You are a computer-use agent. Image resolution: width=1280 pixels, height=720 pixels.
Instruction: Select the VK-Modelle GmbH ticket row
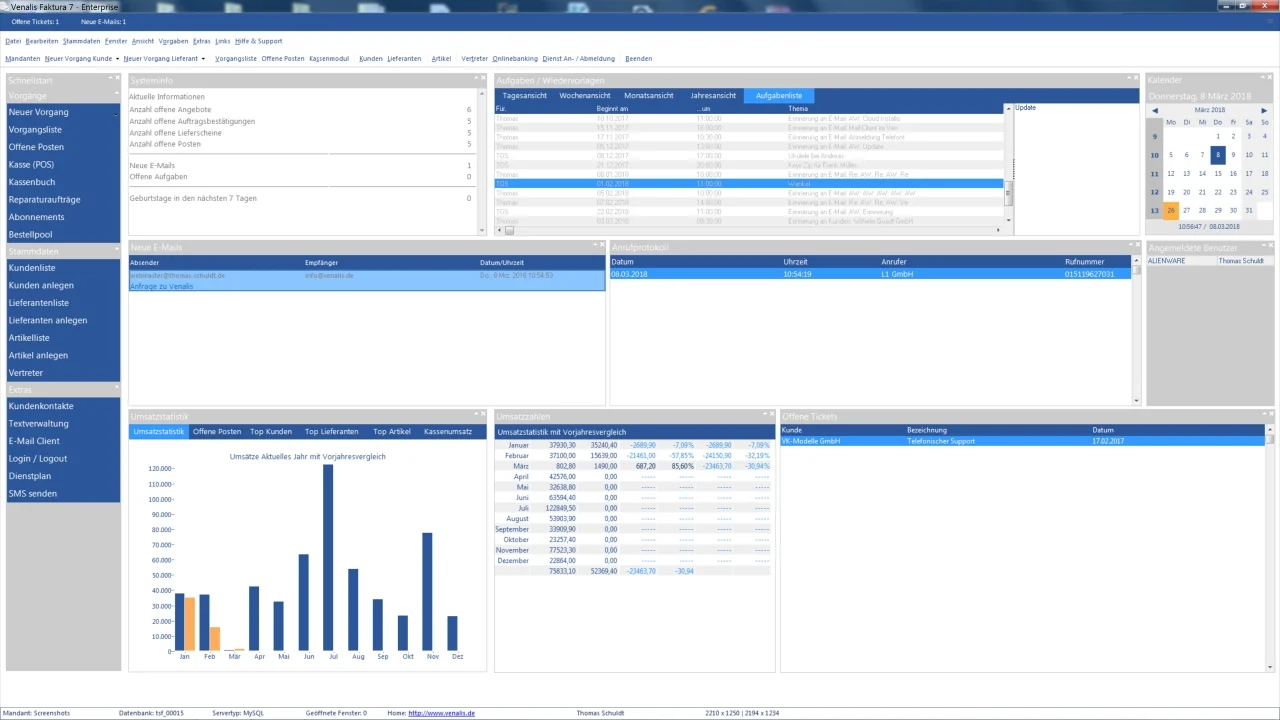click(1022, 441)
